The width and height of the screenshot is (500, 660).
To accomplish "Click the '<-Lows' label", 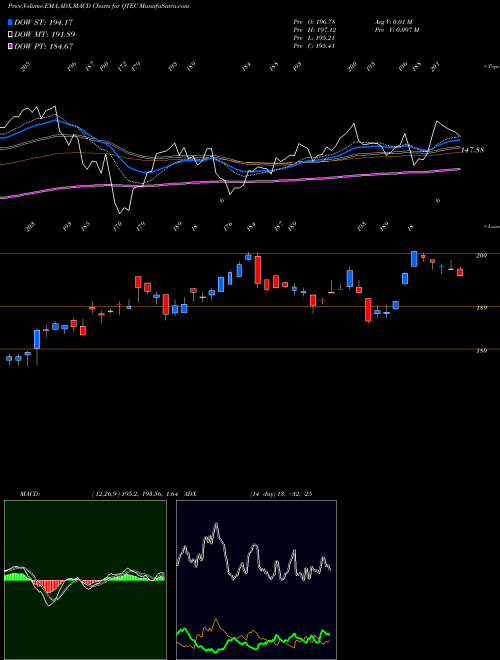I will click(x=492, y=226).
